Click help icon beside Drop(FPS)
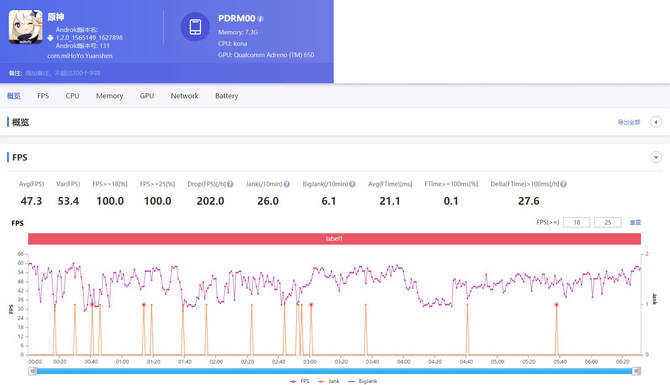Image resolution: width=670 pixels, height=385 pixels. point(230,184)
